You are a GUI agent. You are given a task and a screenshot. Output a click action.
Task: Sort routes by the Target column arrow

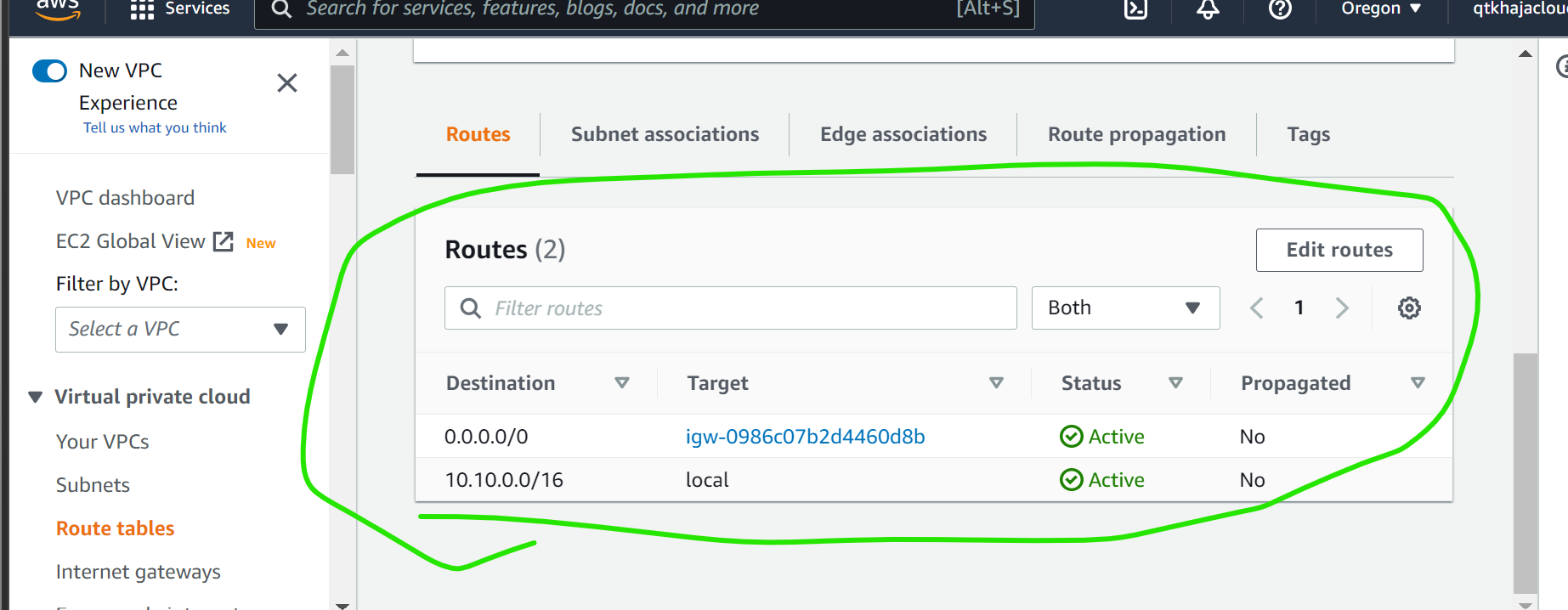click(x=997, y=383)
